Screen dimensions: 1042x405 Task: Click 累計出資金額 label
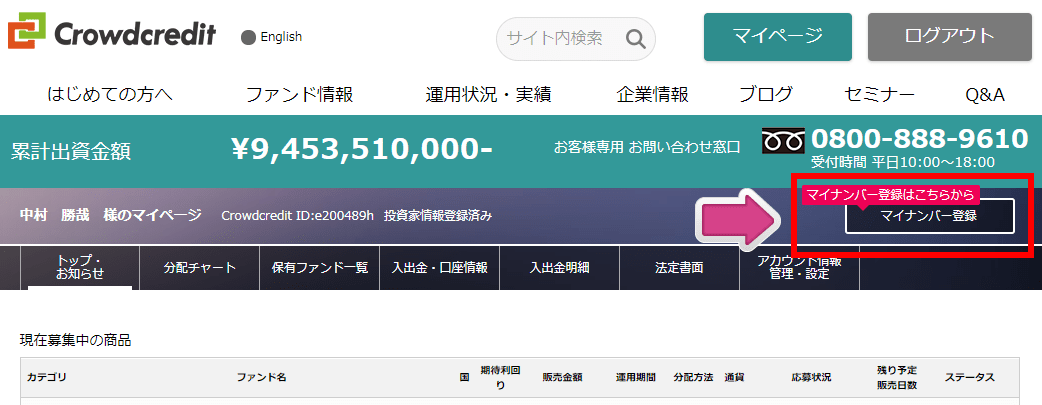(x=71, y=152)
